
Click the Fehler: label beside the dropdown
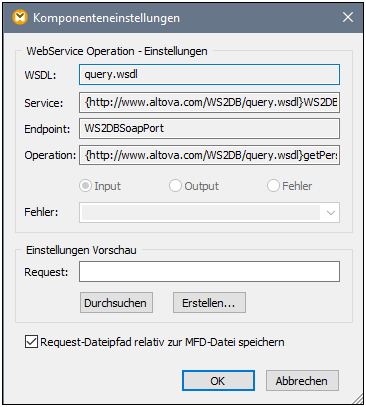[41, 212]
